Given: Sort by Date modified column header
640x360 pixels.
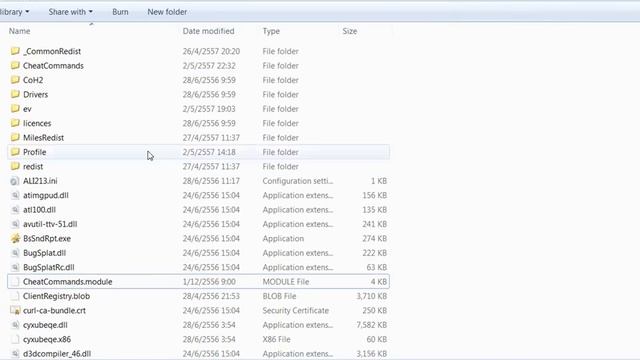Looking at the screenshot, I should 208,31.
